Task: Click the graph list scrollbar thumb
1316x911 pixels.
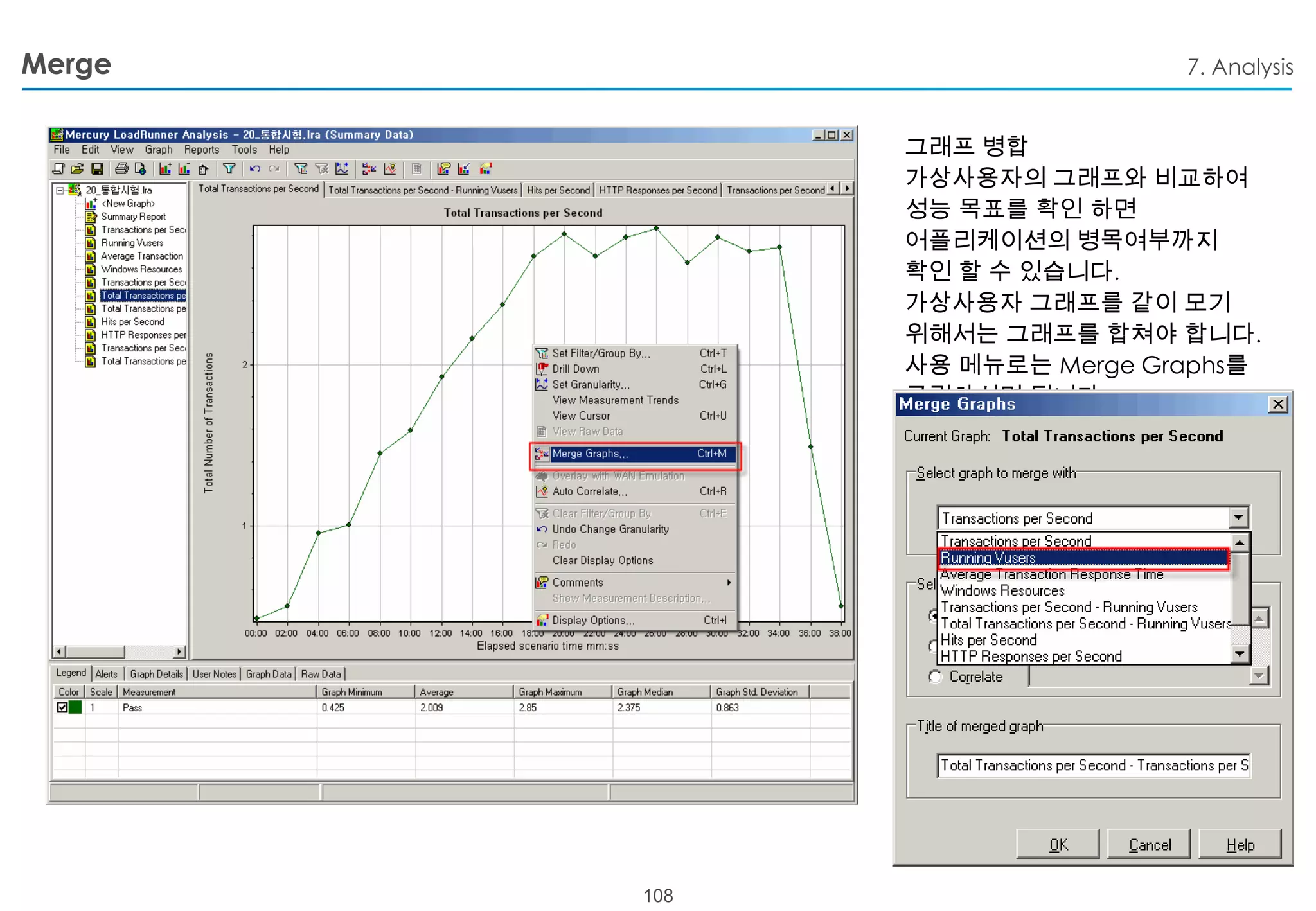Action: tap(1240, 588)
